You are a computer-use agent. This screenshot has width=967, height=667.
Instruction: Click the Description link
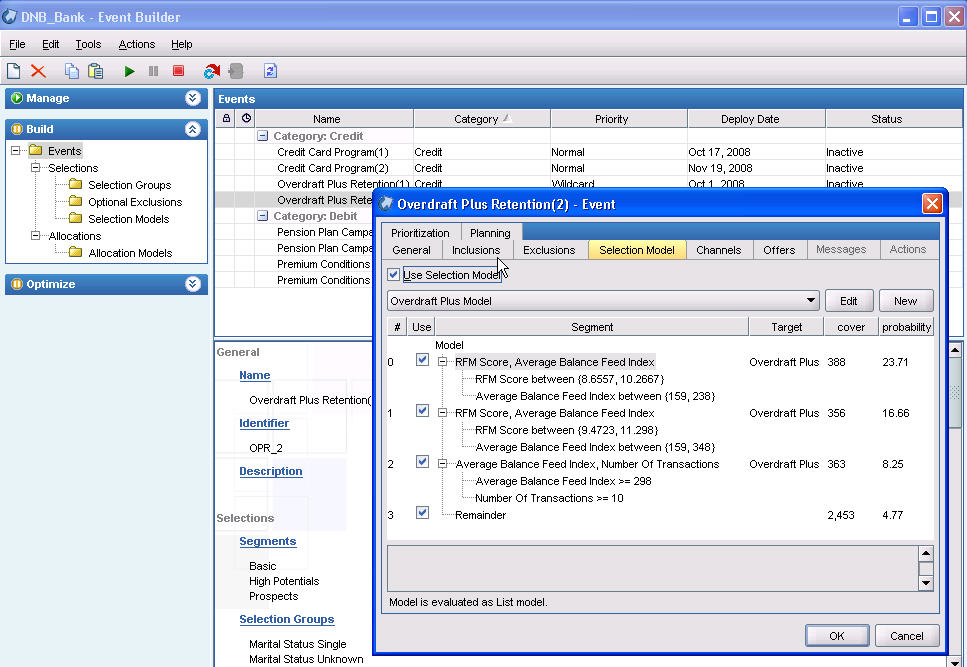[271, 471]
